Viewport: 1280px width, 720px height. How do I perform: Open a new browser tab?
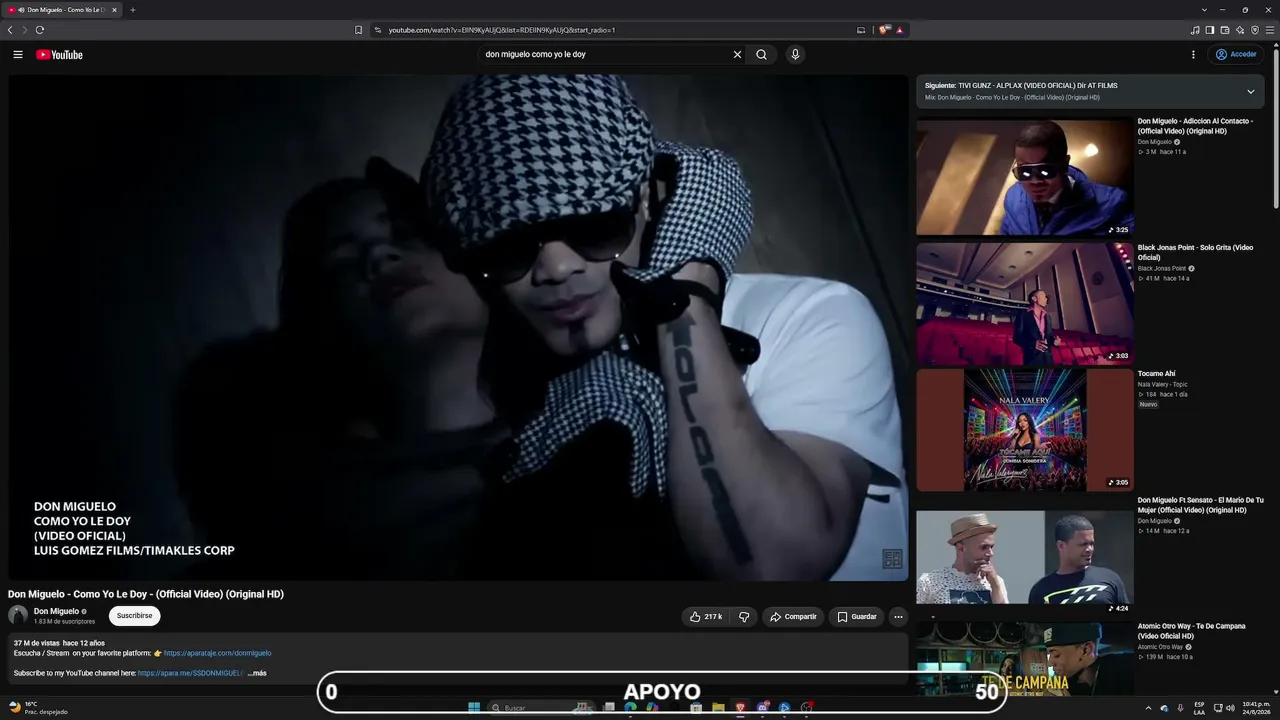tap(133, 10)
